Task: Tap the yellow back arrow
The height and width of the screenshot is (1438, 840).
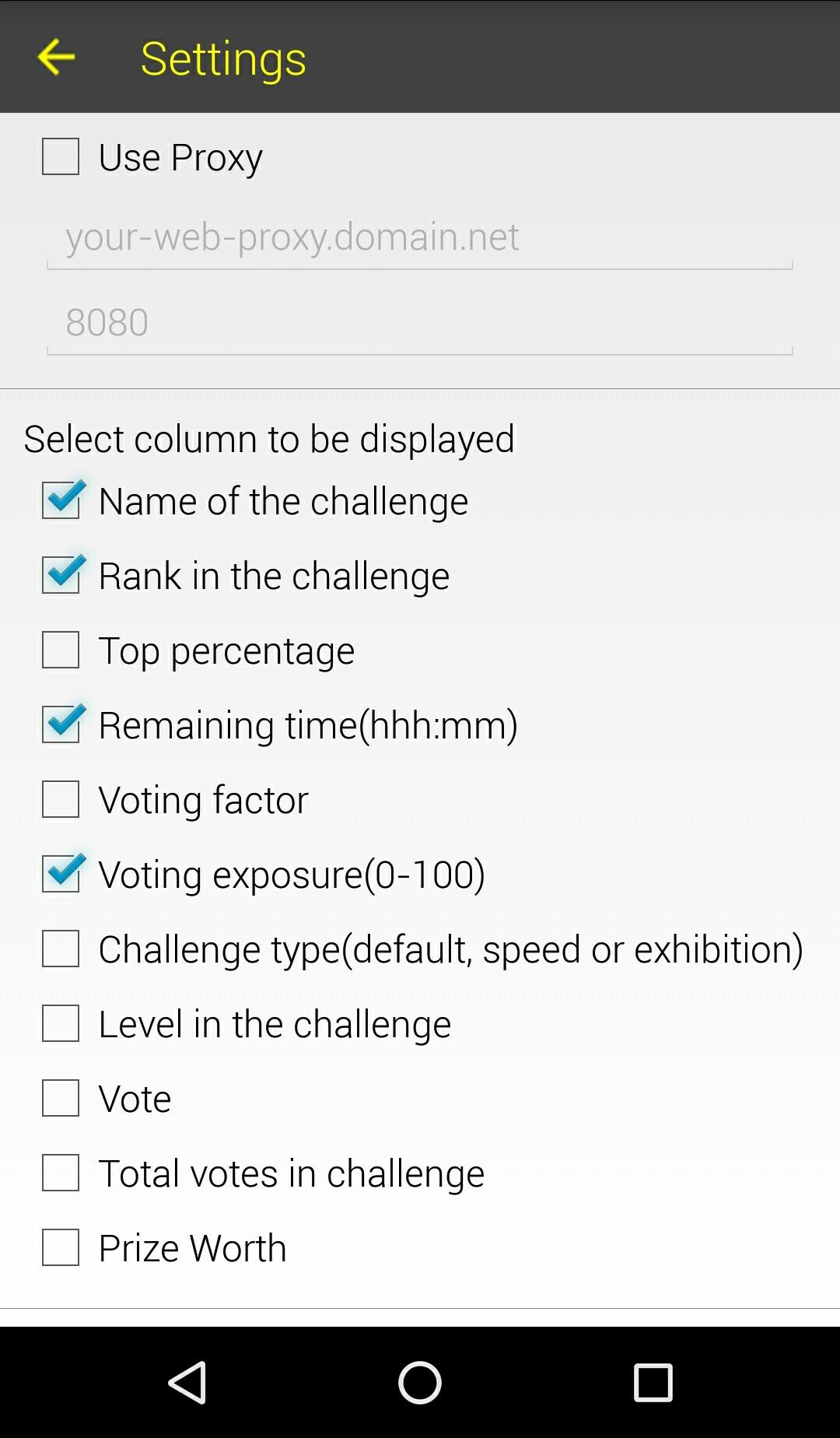Action: [x=56, y=58]
